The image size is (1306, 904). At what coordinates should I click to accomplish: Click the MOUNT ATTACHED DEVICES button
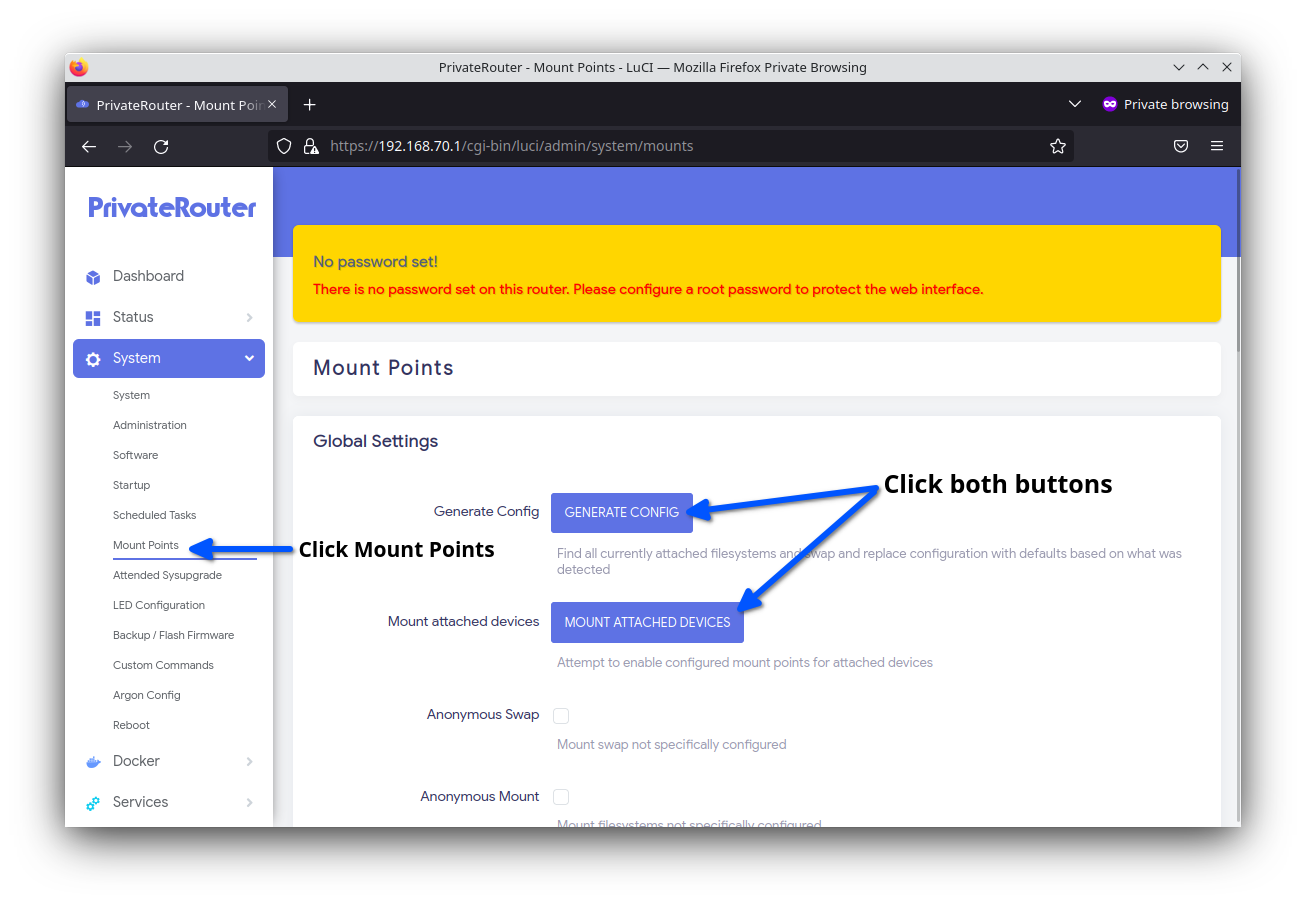coord(647,622)
